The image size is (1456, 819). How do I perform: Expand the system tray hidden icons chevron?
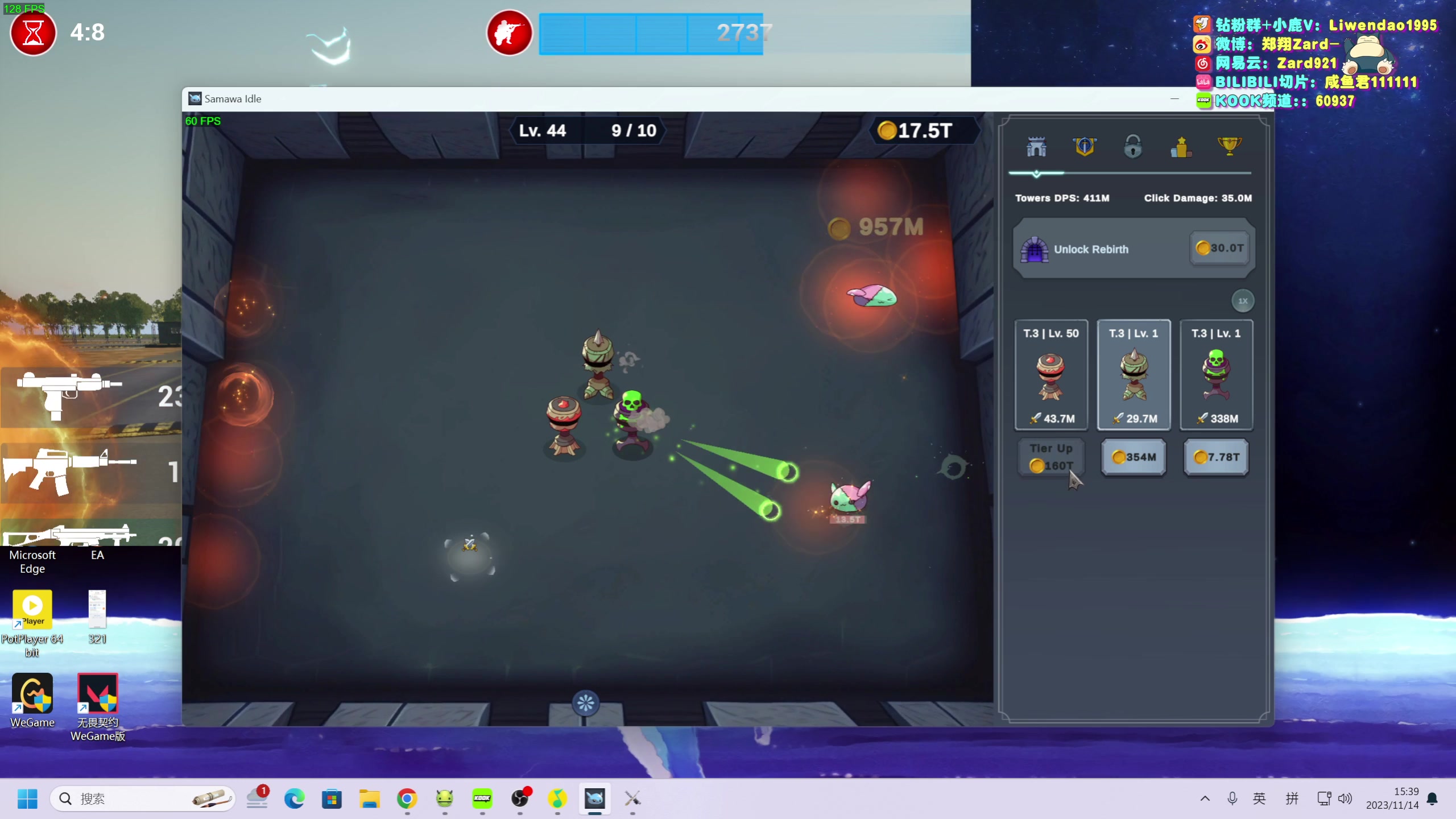(x=1205, y=799)
